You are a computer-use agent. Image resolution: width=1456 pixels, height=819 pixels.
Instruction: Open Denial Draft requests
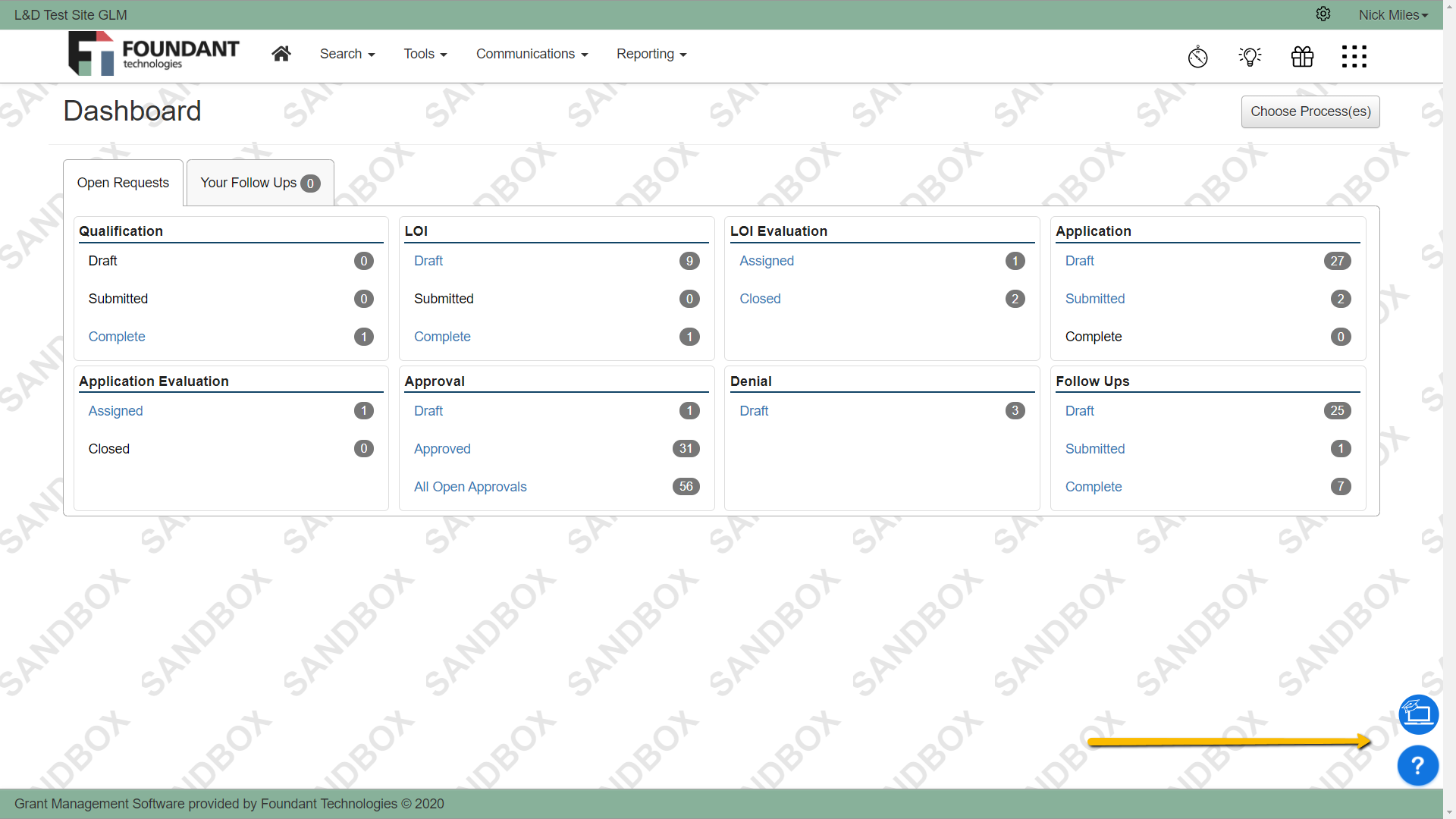(754, 411)
